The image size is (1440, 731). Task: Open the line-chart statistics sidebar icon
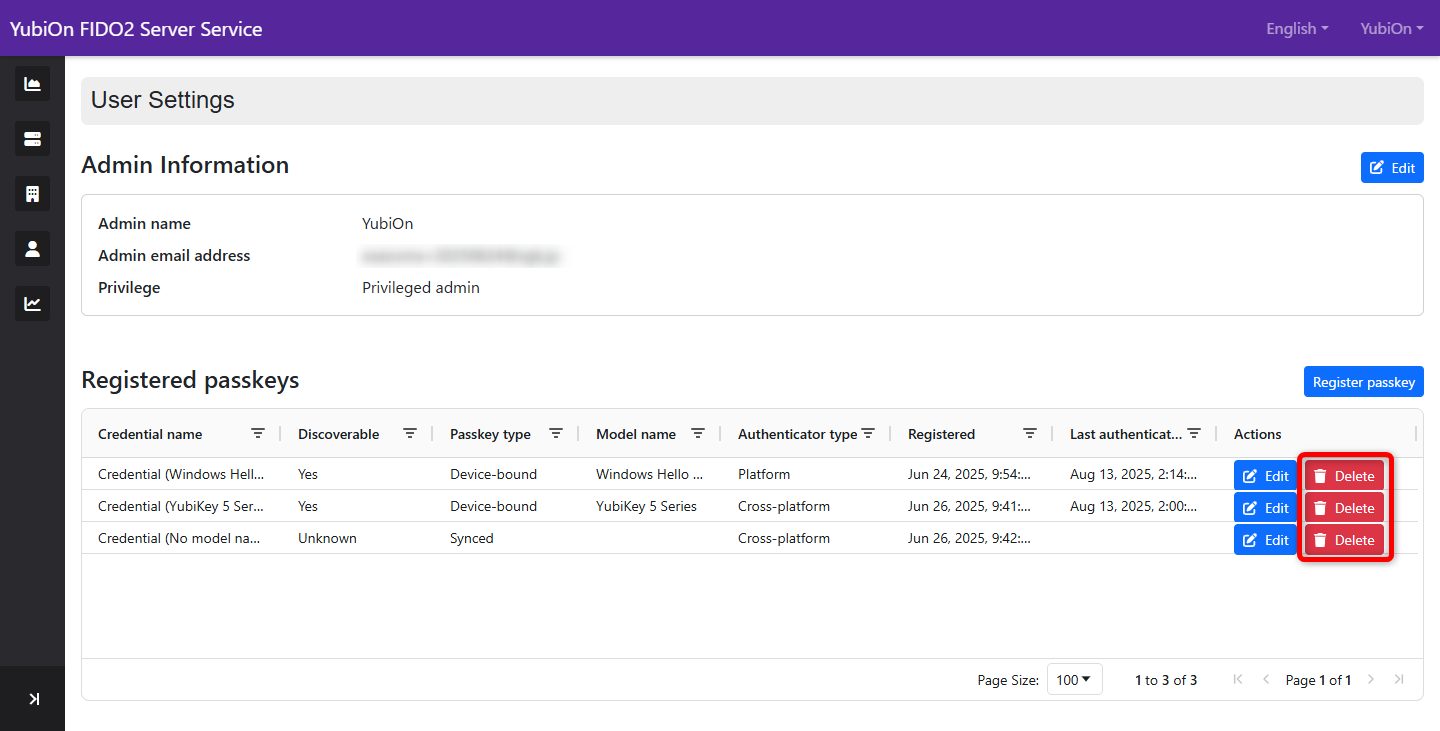point(32,303)
